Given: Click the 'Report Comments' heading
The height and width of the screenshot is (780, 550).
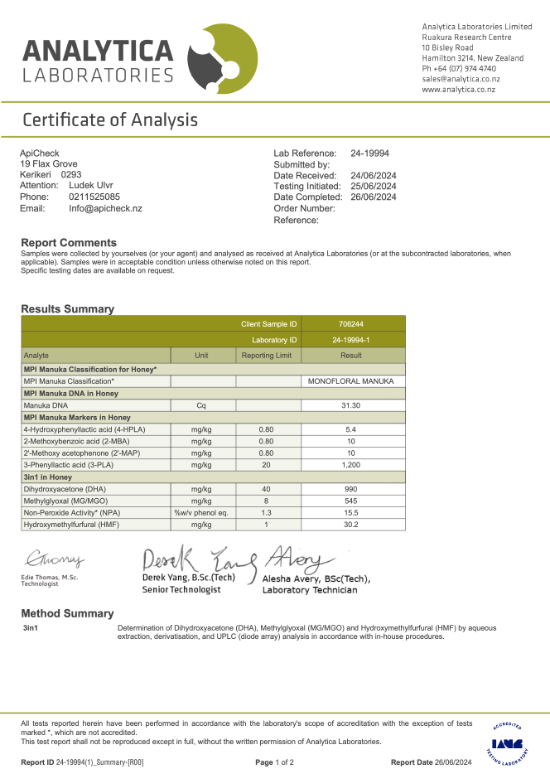Looking at the screenshot, I should tap(69, 243).
